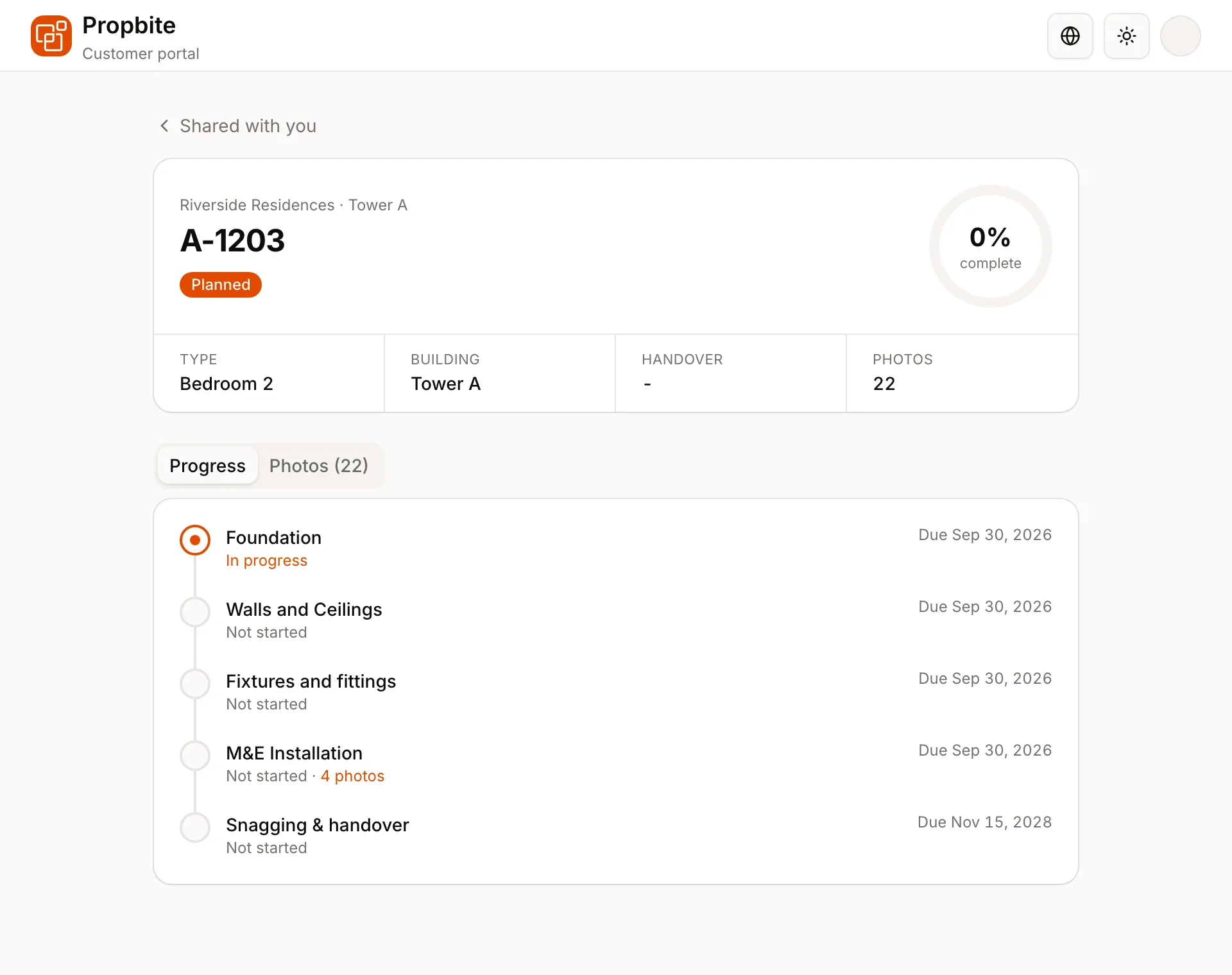Click the photos count 22

[884, 384]
